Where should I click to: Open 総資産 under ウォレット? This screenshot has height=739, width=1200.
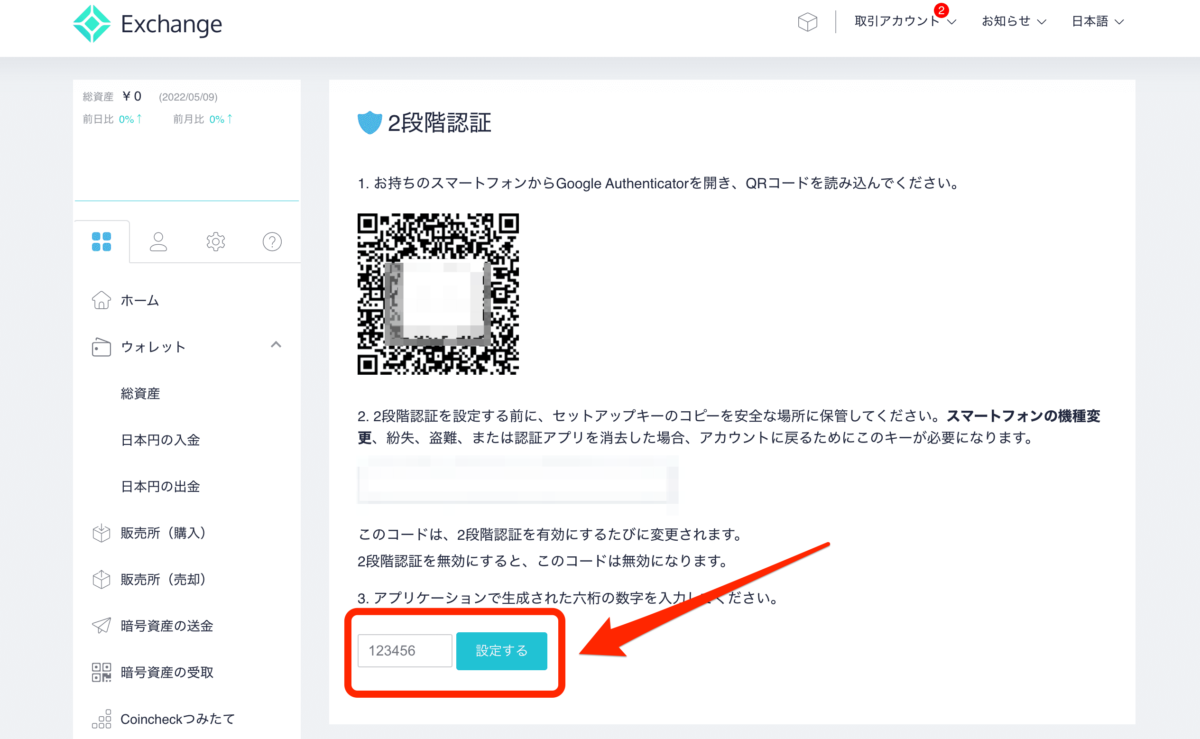(x=140, y=393)
